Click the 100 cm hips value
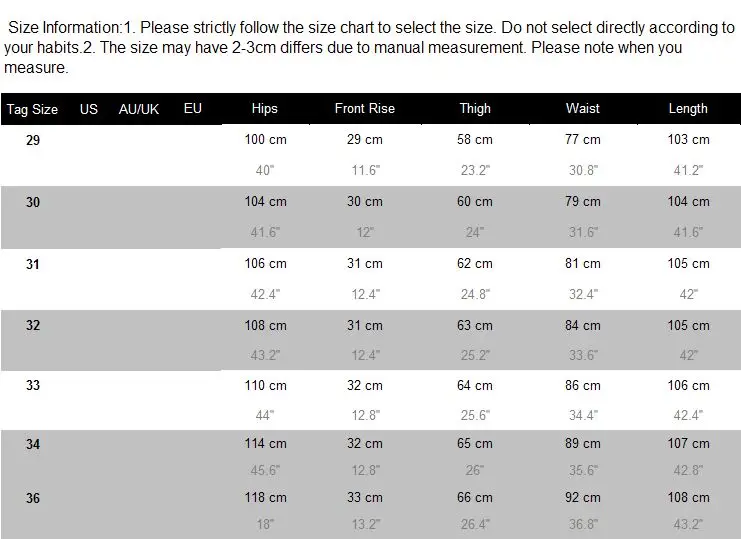The width and height of the screenshot is (741, 539). click(266, 140)
